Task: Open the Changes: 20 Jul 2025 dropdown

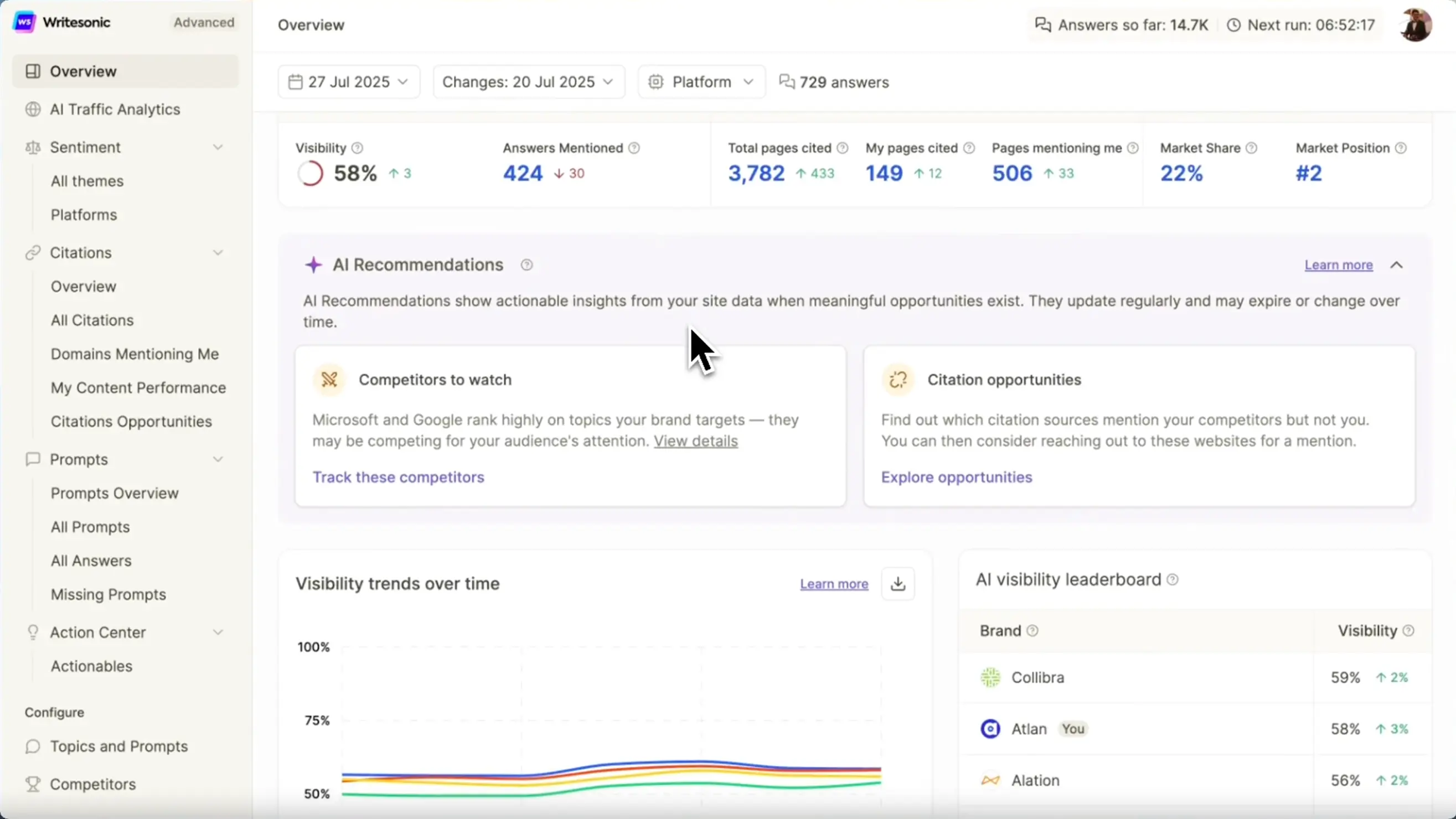Action: pos(529,82)
